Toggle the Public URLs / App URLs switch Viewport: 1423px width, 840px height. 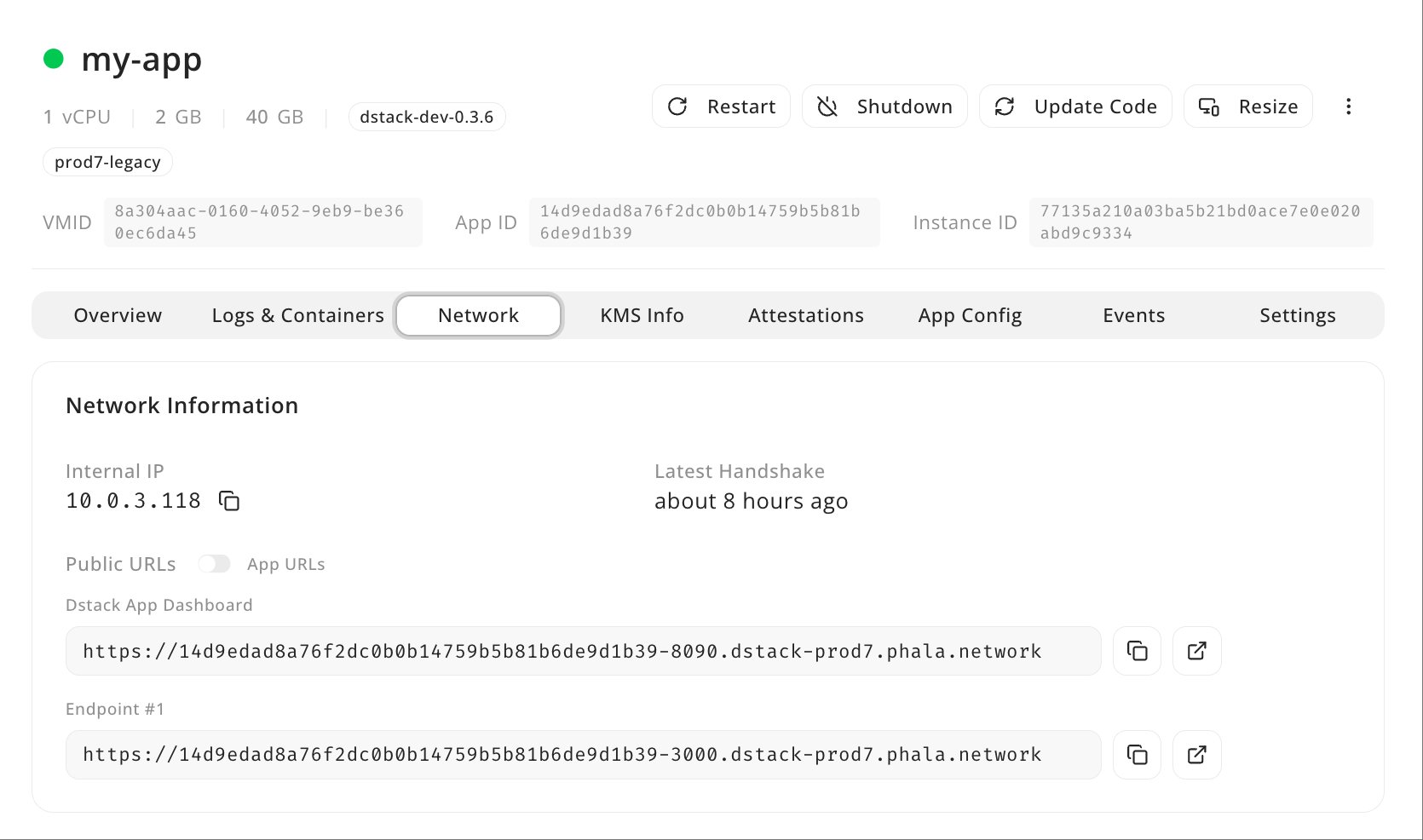click(214, 564)
